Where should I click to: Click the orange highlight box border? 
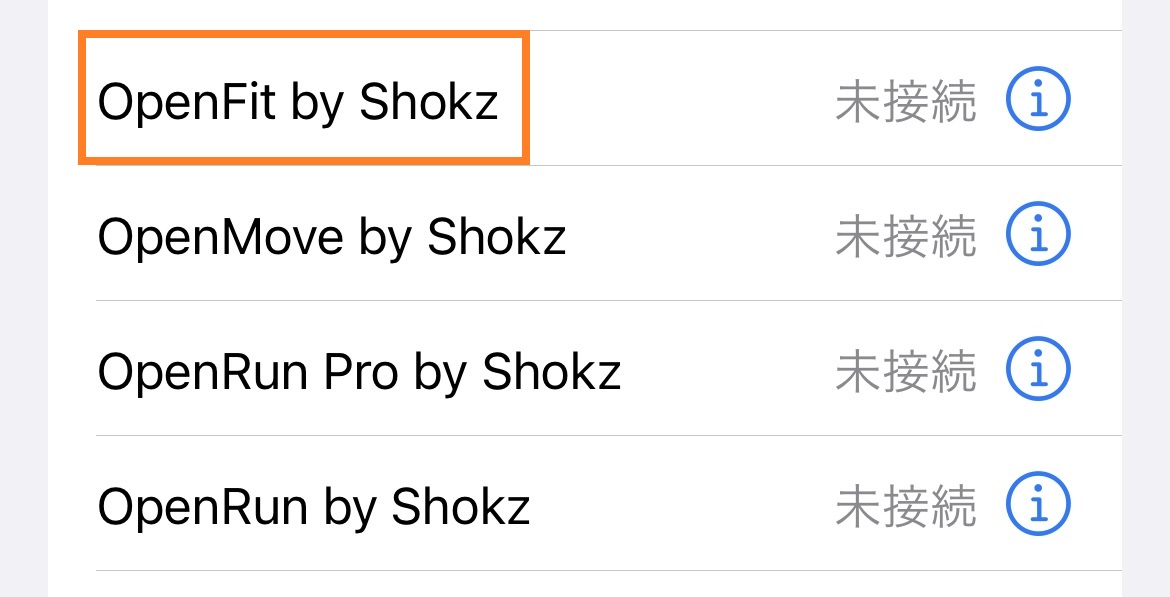pos(300,37)
